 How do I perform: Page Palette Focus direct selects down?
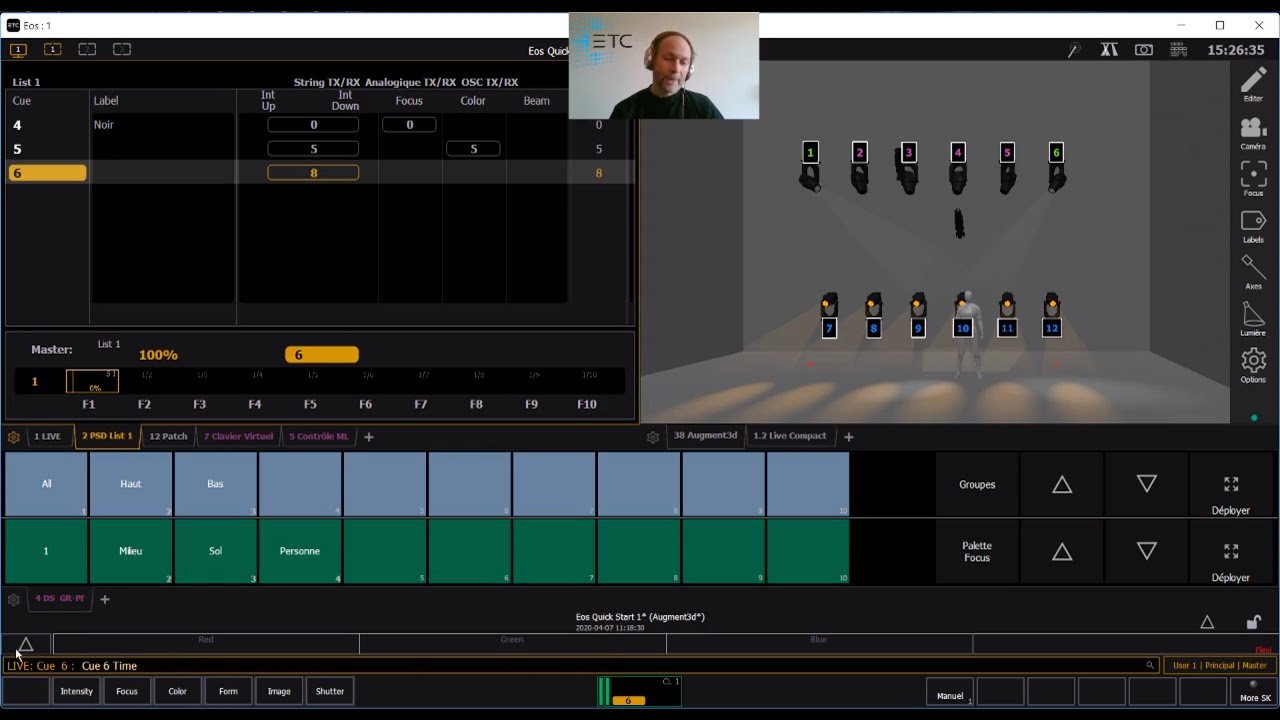(1147, 552)
